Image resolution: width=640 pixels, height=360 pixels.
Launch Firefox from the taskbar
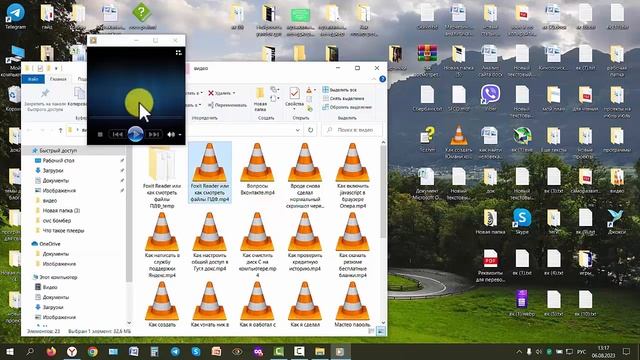pos(51,351)
